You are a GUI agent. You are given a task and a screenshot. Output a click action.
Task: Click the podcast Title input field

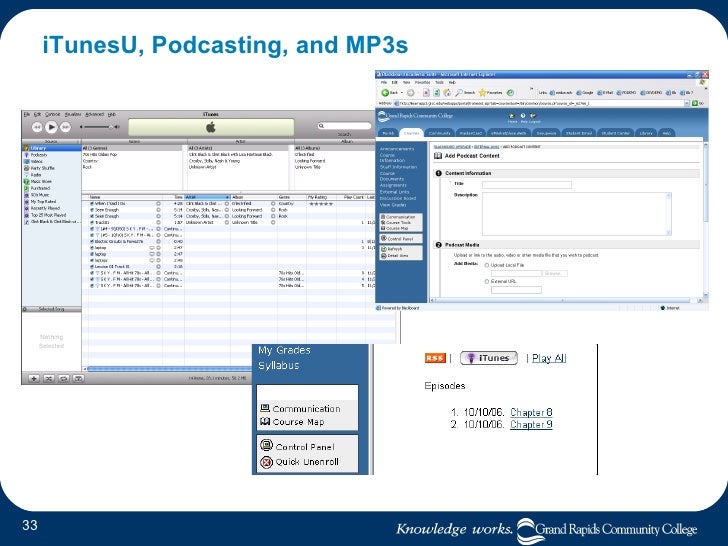coord(527,185)
